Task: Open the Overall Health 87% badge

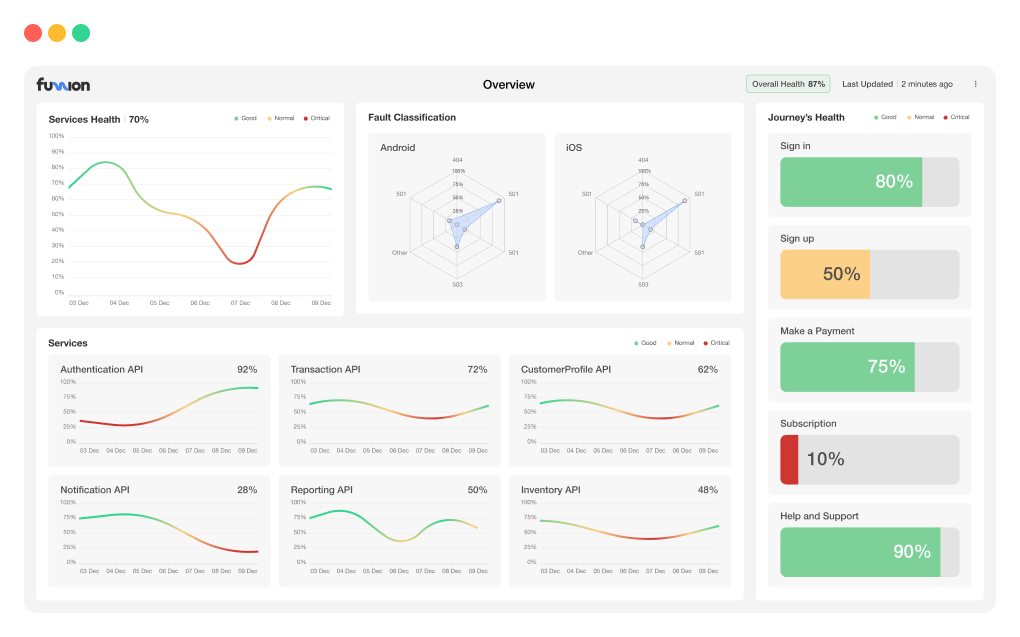Action: pyautogui.click(x=788, y=84)
